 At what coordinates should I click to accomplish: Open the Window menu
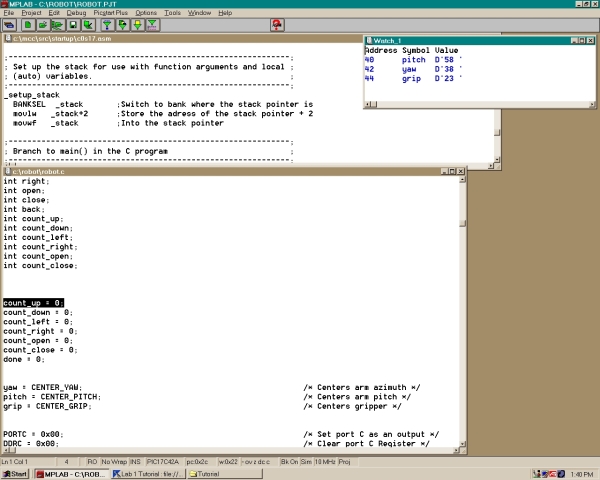tap(199, 13)
